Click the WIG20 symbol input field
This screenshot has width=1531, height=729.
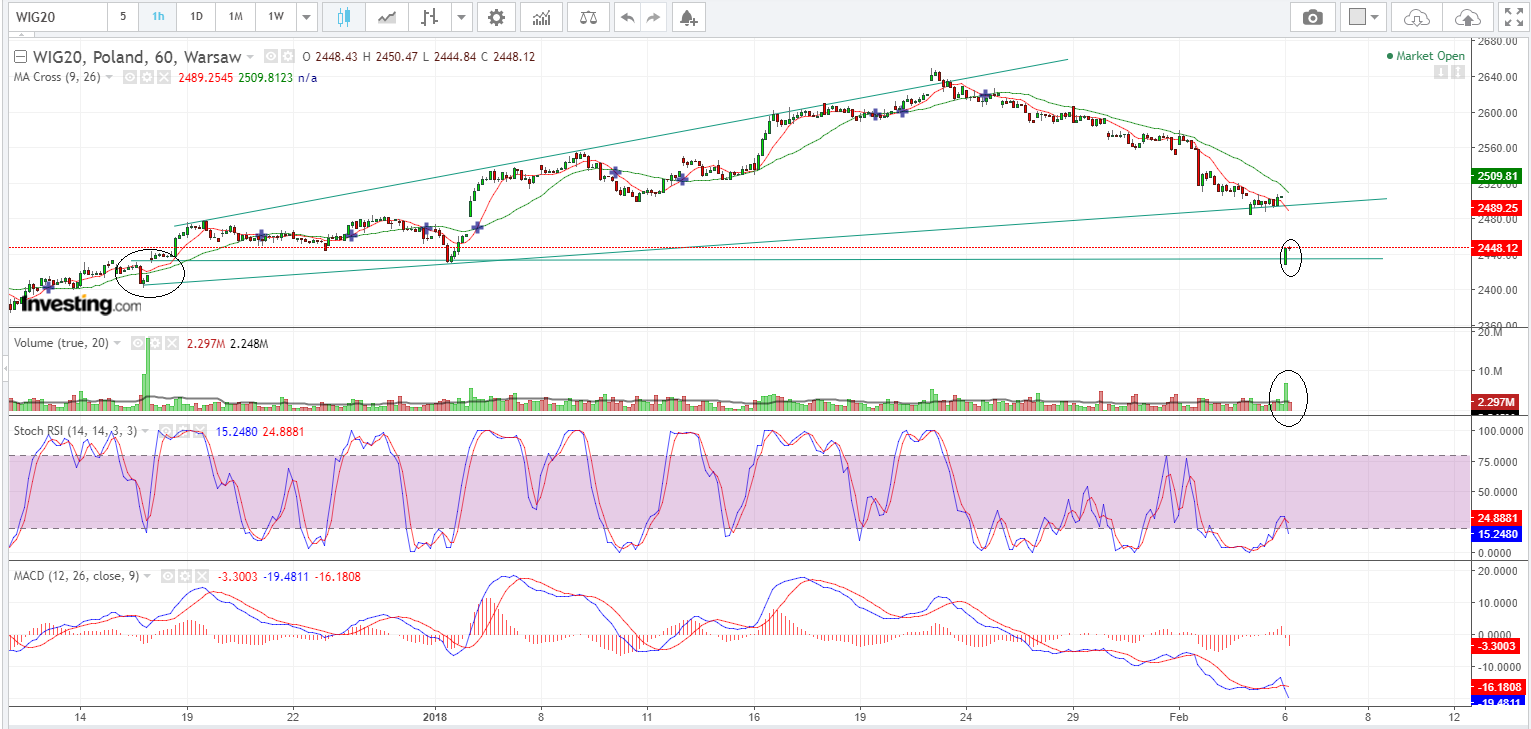click(55, 17)
